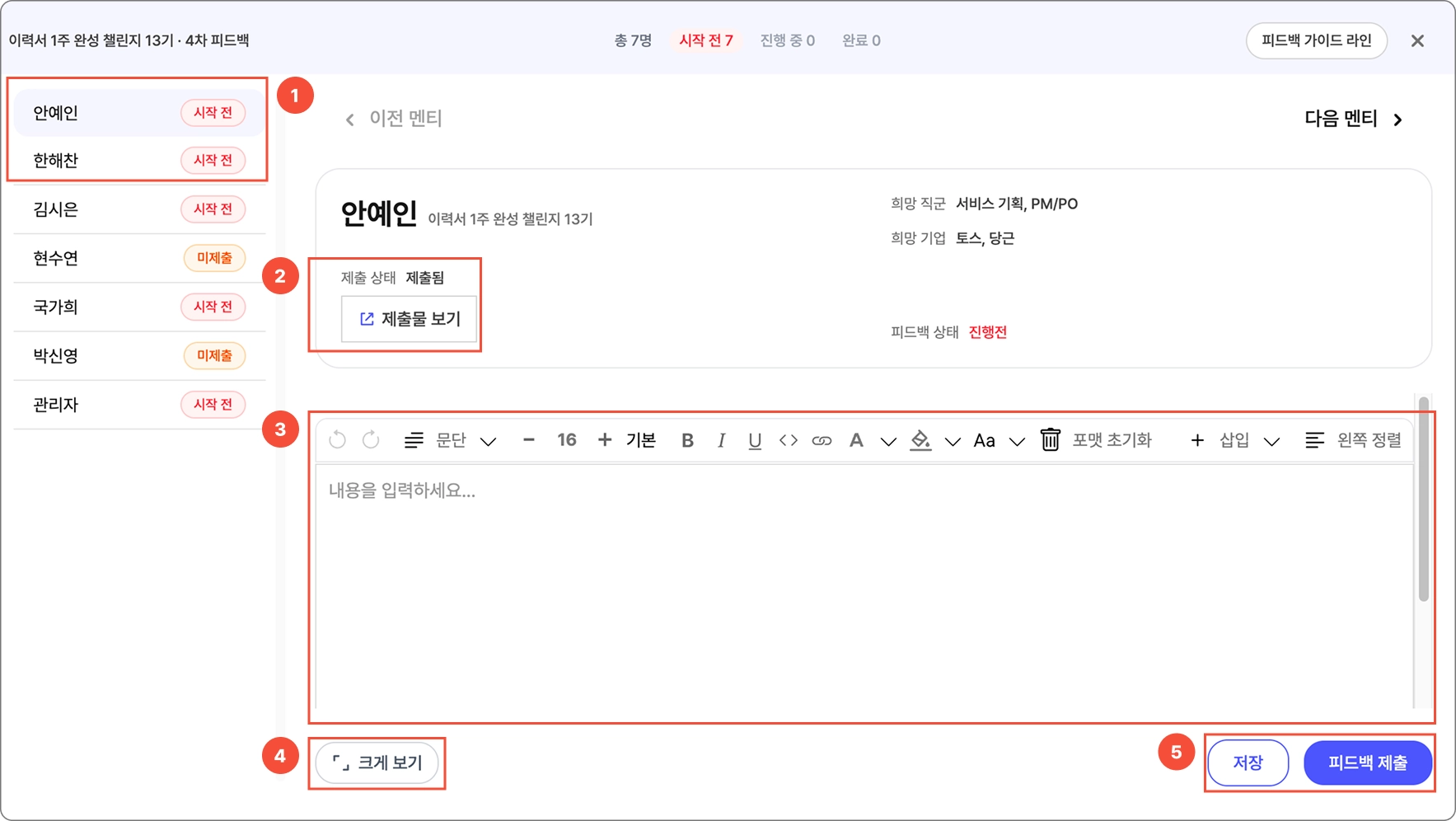Go to 다음 멘티
This screenshot has height=821, width=1456.
tap(1354, 119)
